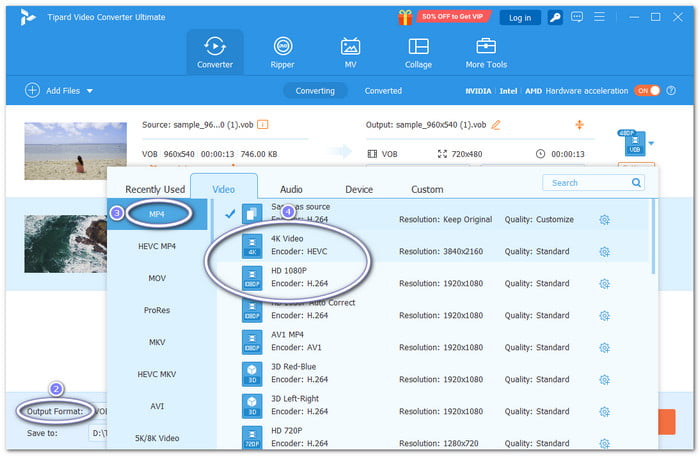Switch to Recently Used tab
Image resolution: width=700 pixels, height=456 pixels.
click(155, 189)
